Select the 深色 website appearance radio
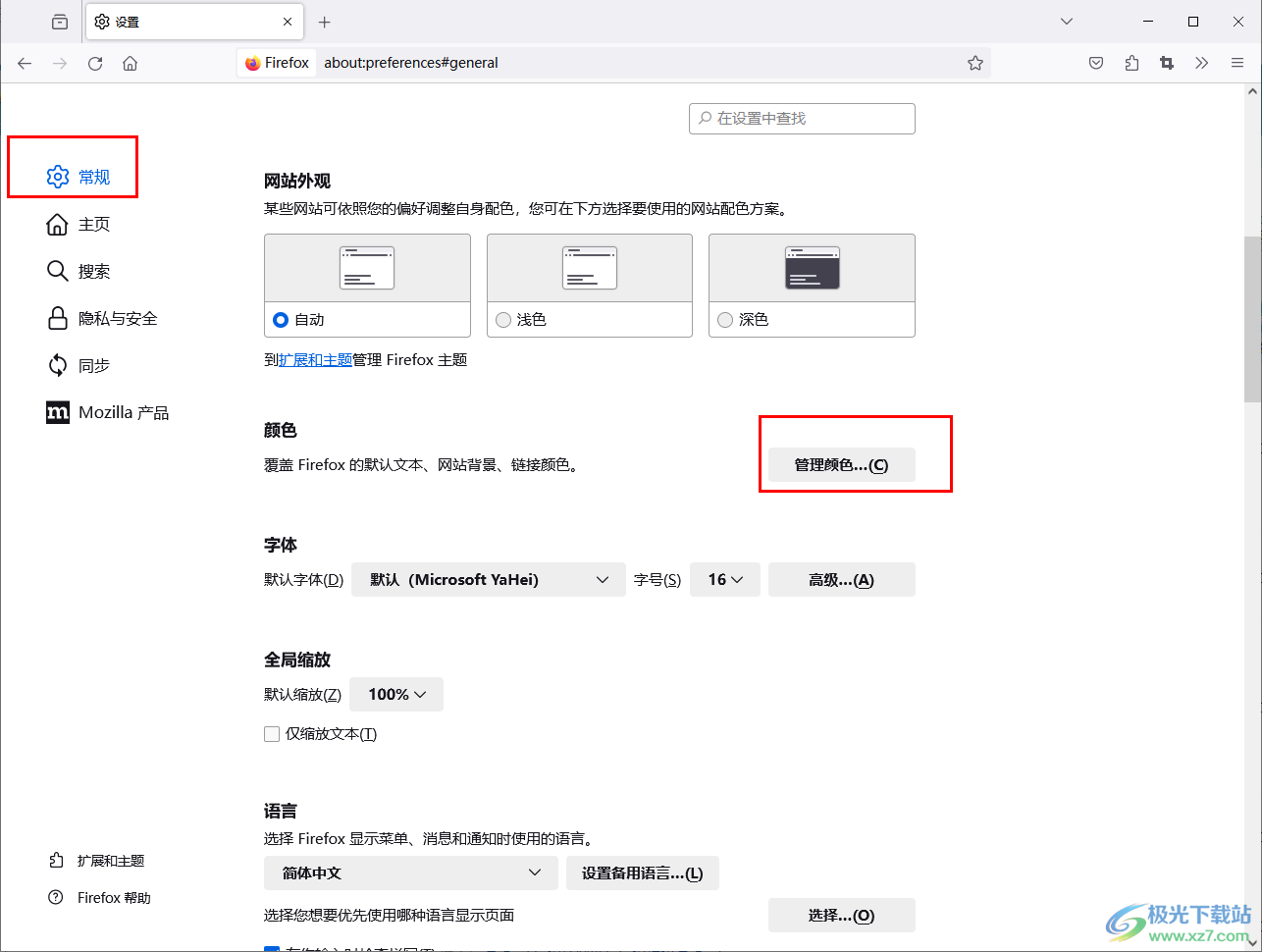Screen dimensions: 1262x952 [725, 320]
